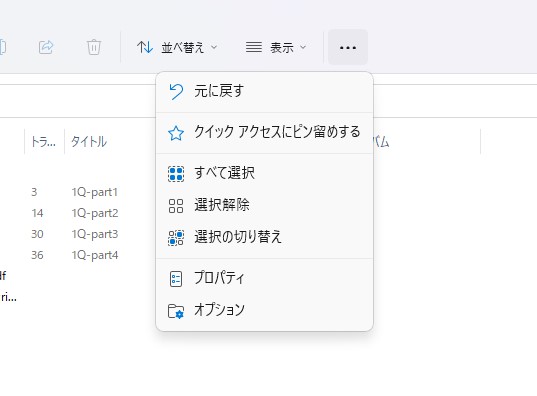537x396 pixels.
Task: Open the 並べ替え sort dropdown
Action: (x=177, y=47)
